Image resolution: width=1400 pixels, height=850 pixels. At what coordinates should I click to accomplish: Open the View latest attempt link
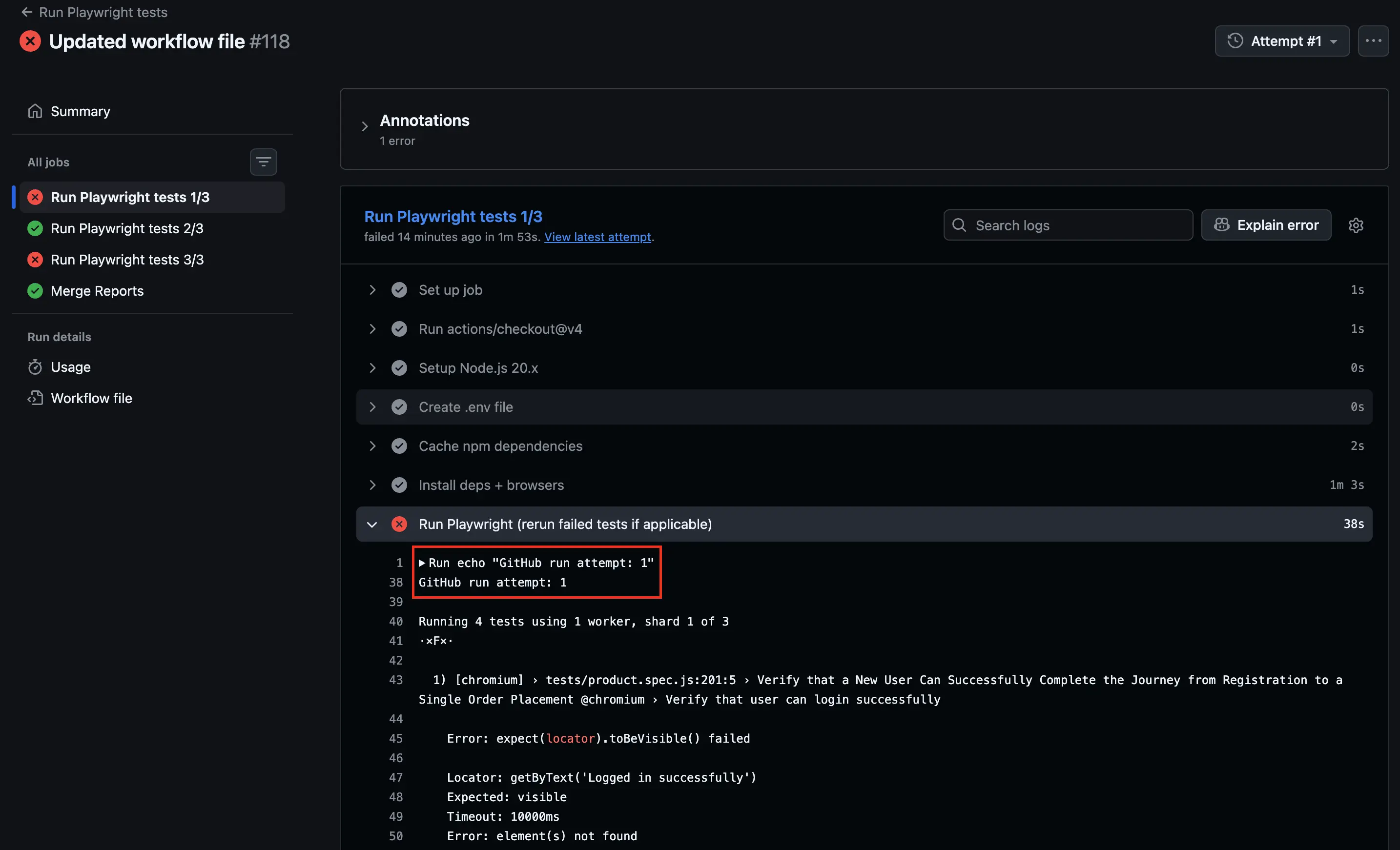click(597, 237)
